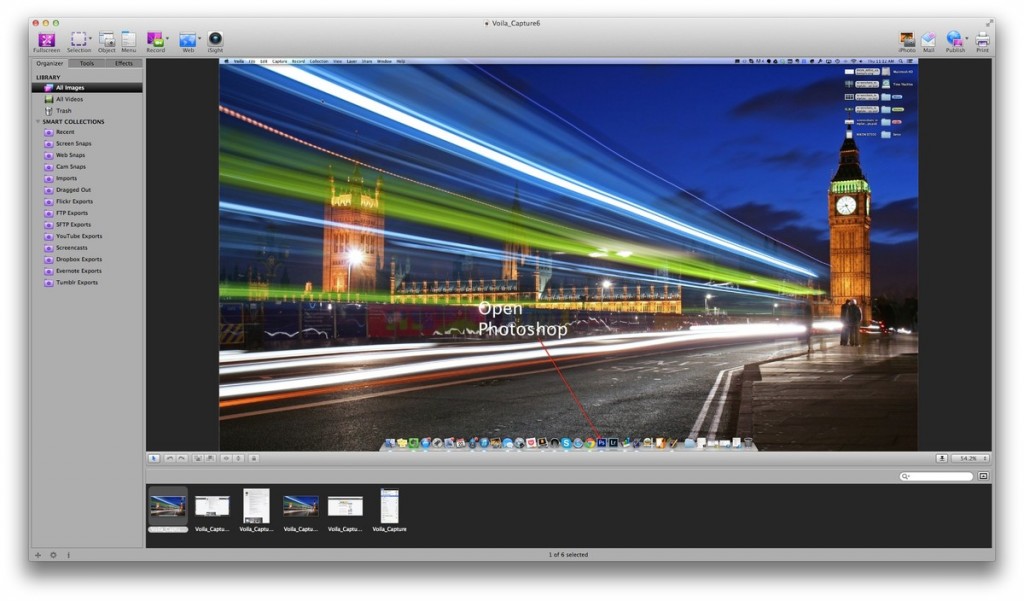Viewport: 1024px width, 601px height.
Task: Switch to the Tools tab
Action: 87,63
